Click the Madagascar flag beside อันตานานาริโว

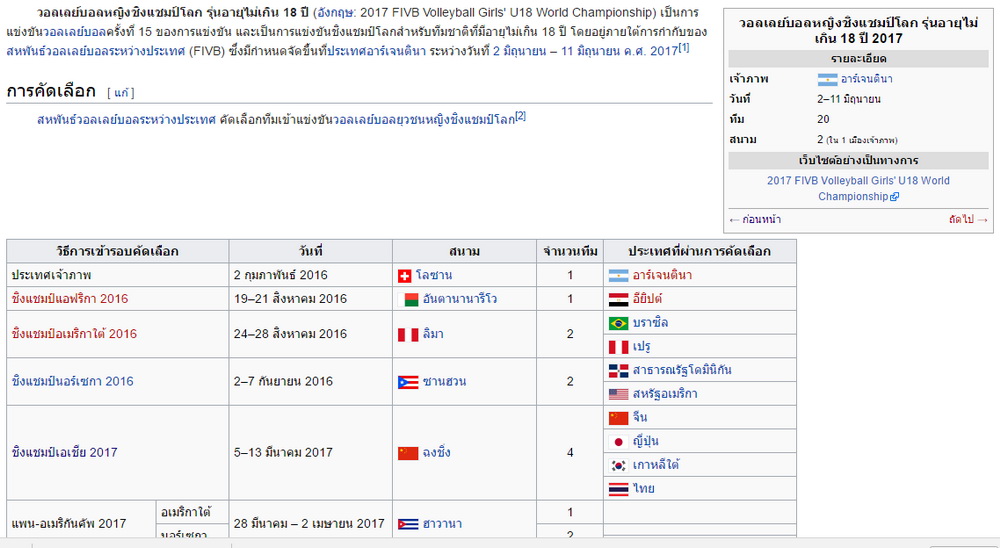point(408,299)
